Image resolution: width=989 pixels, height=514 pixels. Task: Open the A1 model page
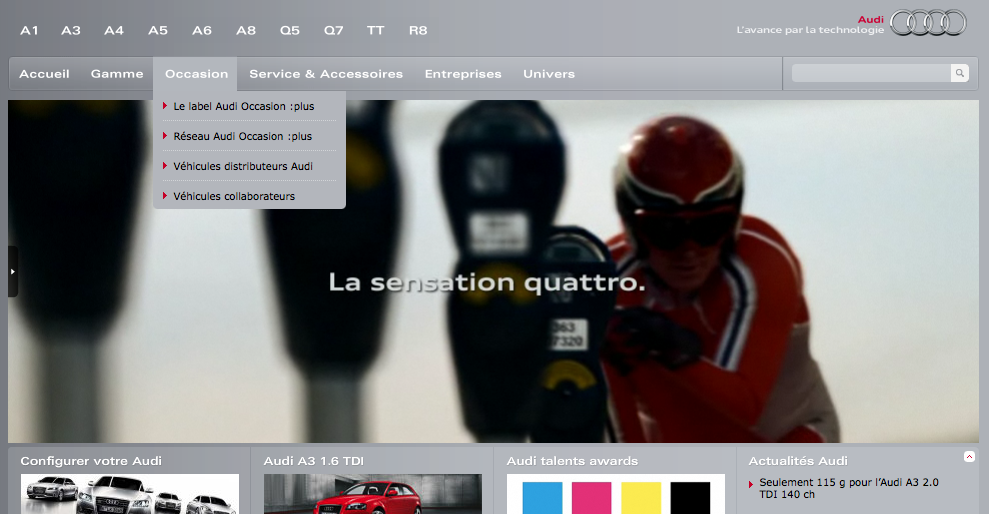29,30
